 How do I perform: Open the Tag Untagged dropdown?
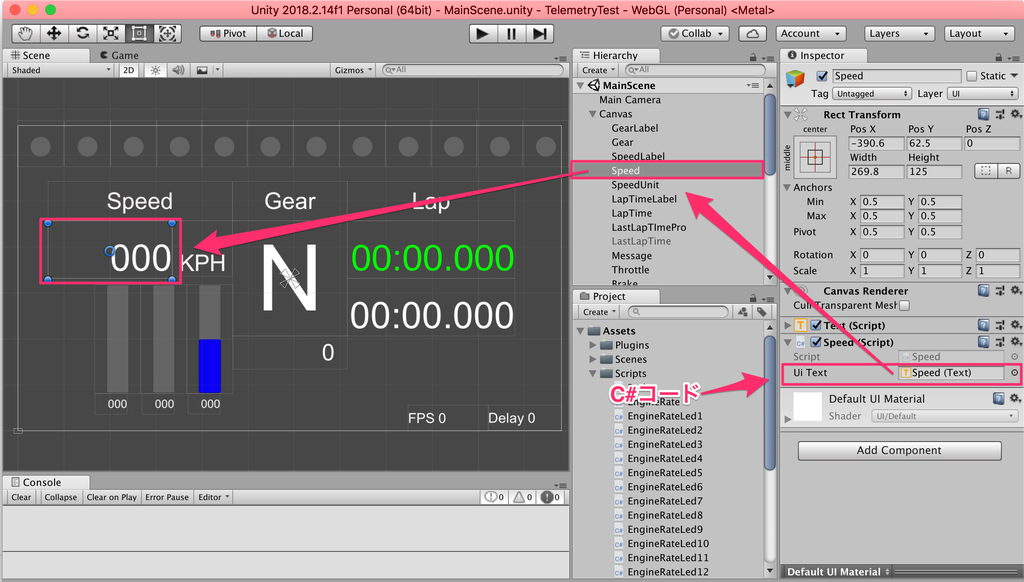[871, 93]
